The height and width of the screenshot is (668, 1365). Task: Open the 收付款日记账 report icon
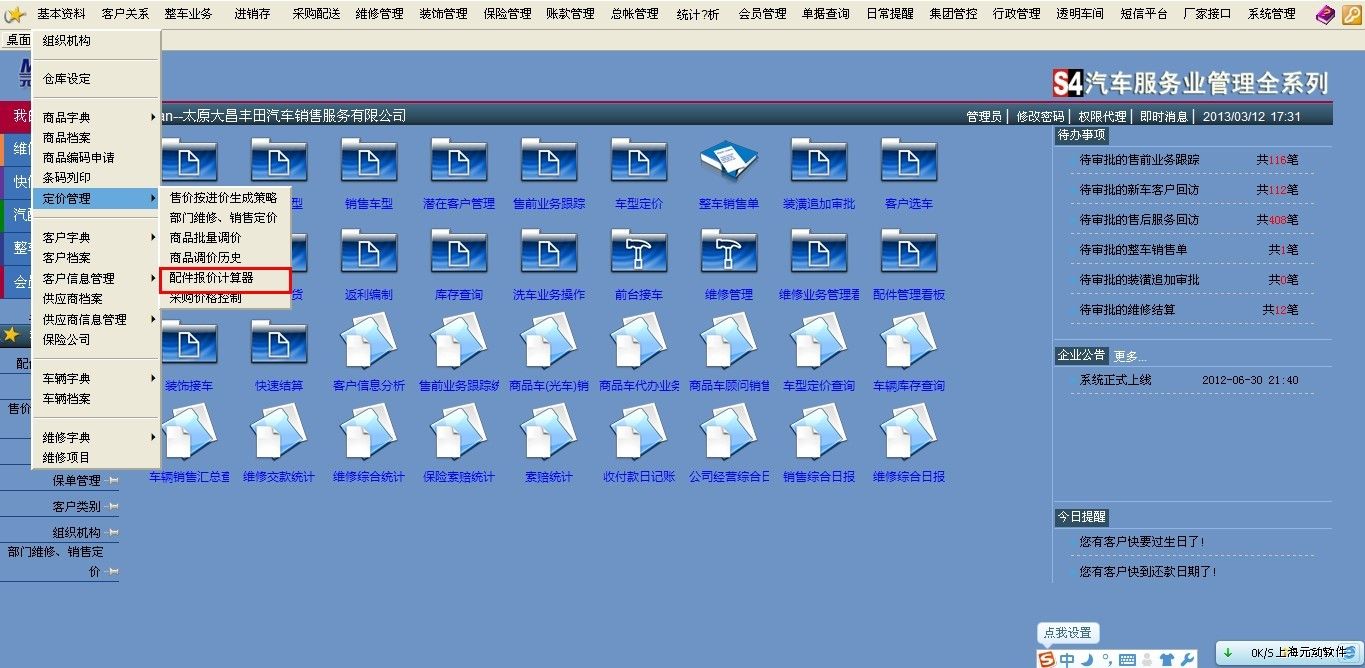[638, 434]
